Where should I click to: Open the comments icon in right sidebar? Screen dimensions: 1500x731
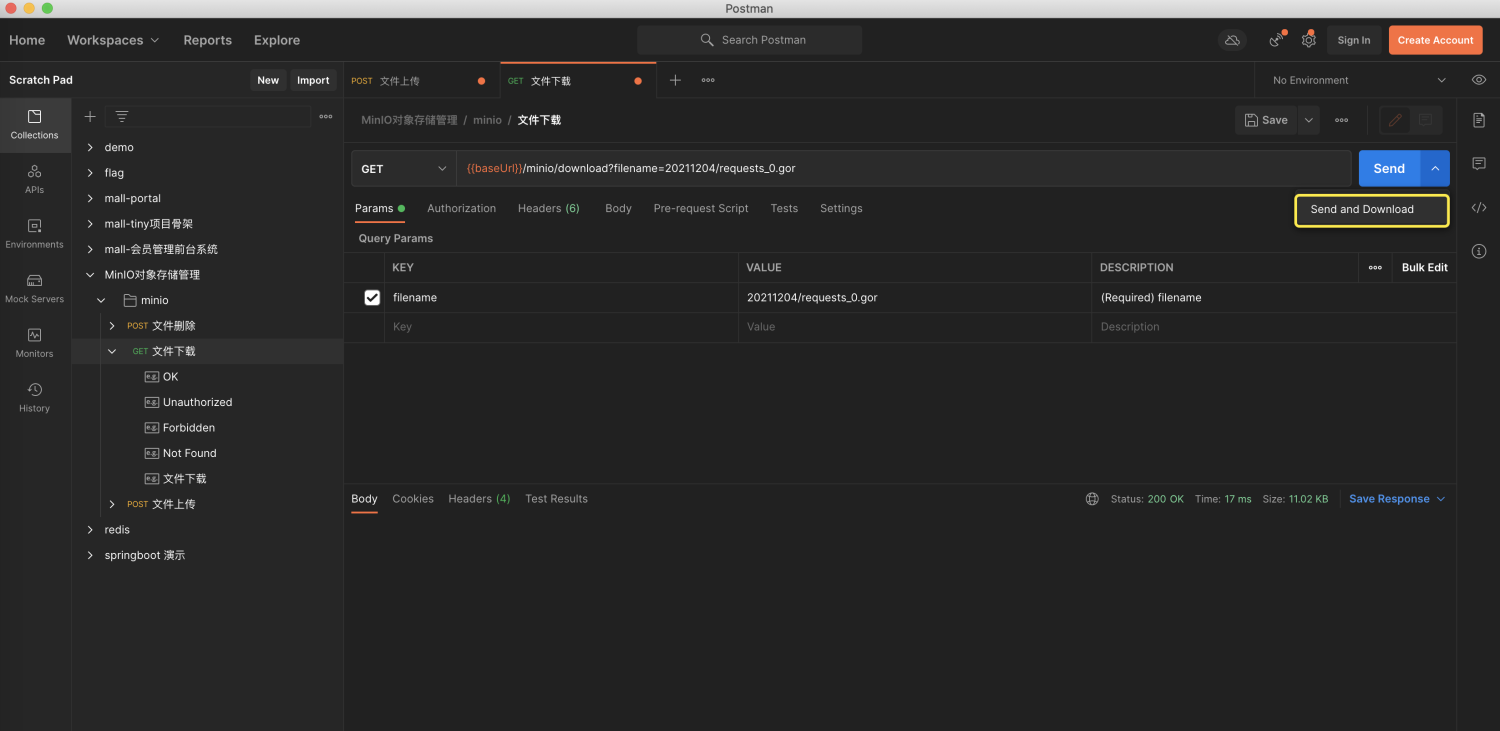coord(1479,164)
